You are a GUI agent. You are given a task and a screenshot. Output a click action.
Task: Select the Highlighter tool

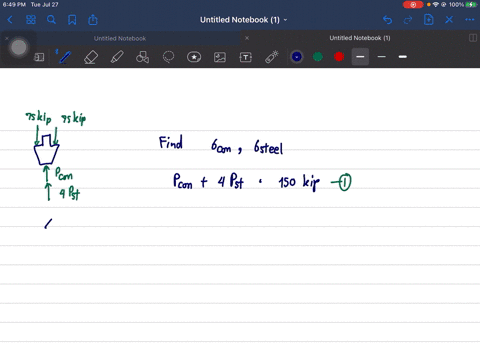pos(117,57)
